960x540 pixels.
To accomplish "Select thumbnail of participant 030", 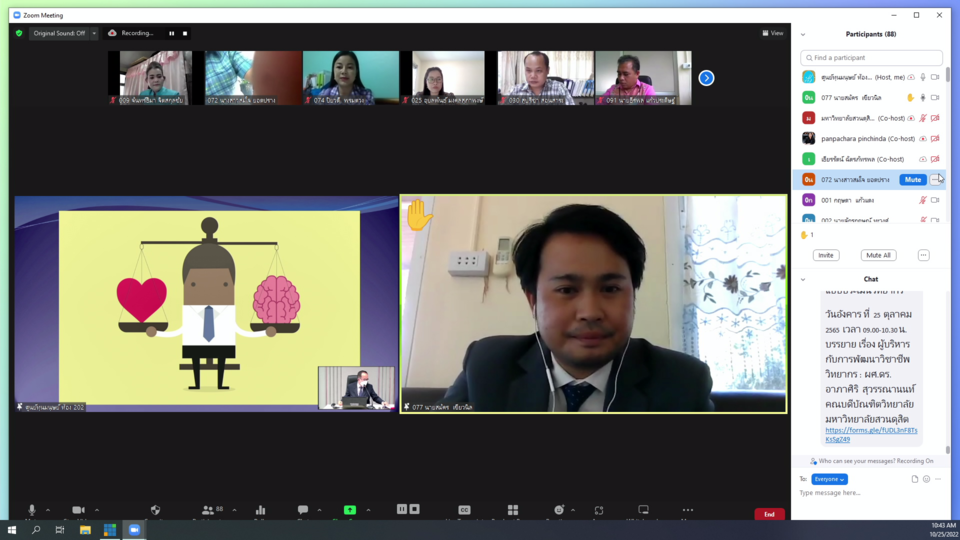I will (546, 78).
